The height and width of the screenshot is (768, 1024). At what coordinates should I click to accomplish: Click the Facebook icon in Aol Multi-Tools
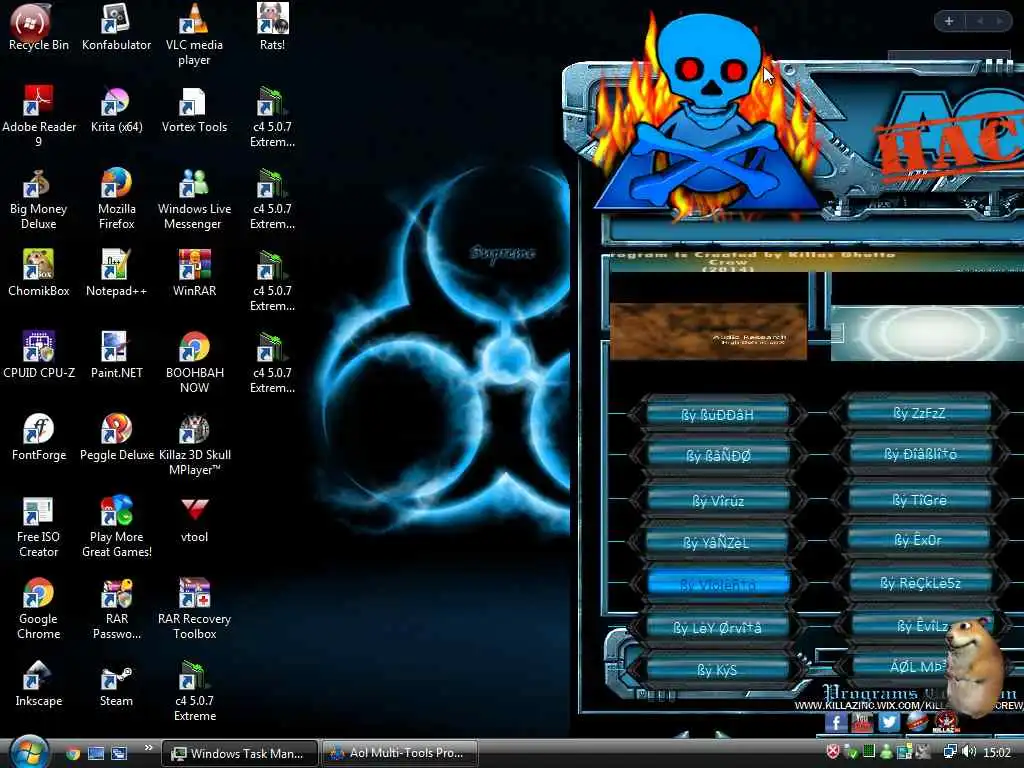[836, 722]
